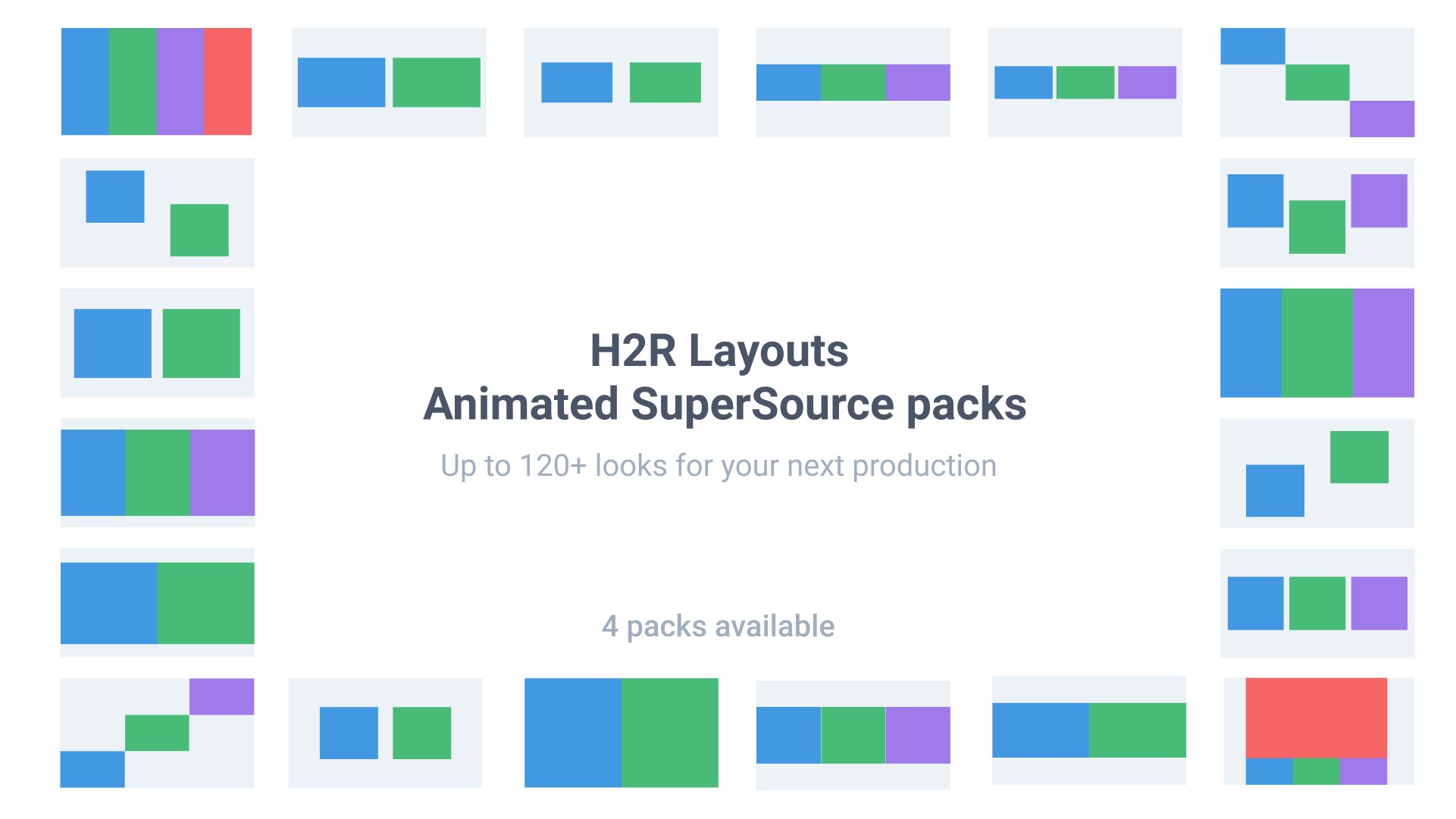The width and height of the screenshot is (1456, 819).
Task: Click the red rectangle in the bottom-right layout
Action: click(x=1316, y=717)
